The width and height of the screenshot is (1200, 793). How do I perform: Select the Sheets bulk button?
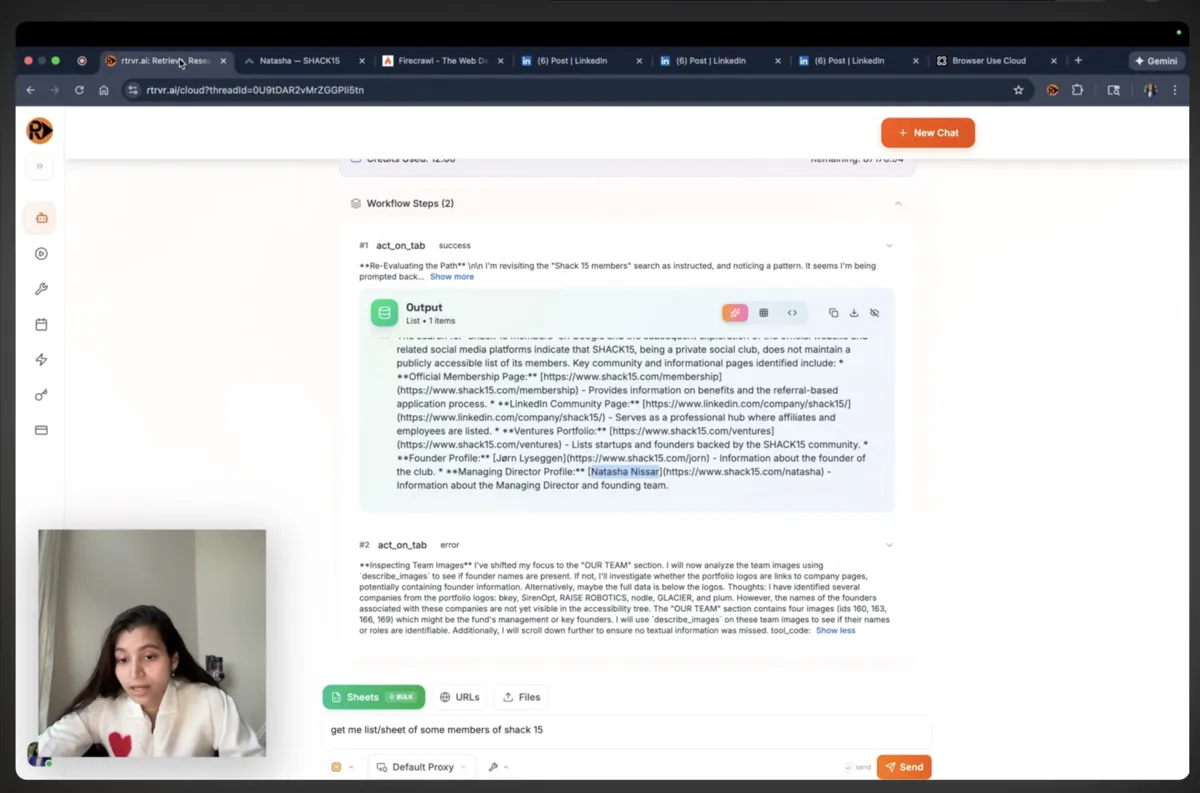(x=374, y=697)
